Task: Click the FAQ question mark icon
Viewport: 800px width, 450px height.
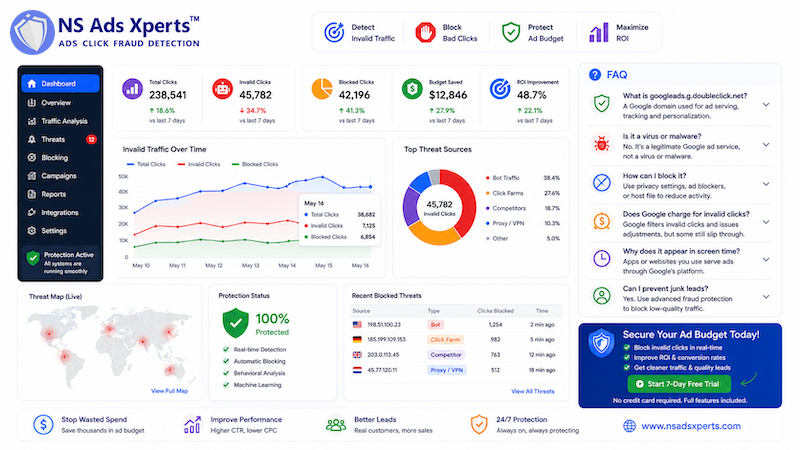Action: 595,75
